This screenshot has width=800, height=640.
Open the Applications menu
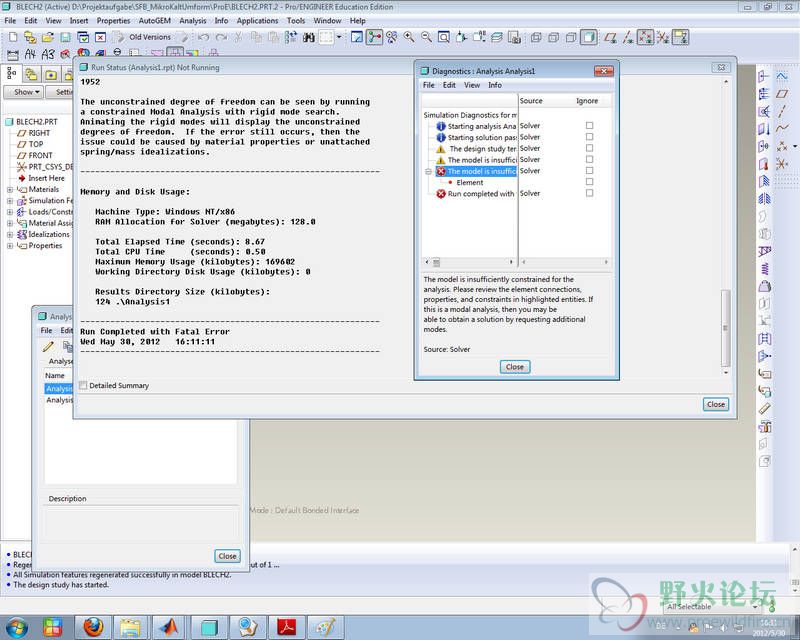click(x=257, y=20)
